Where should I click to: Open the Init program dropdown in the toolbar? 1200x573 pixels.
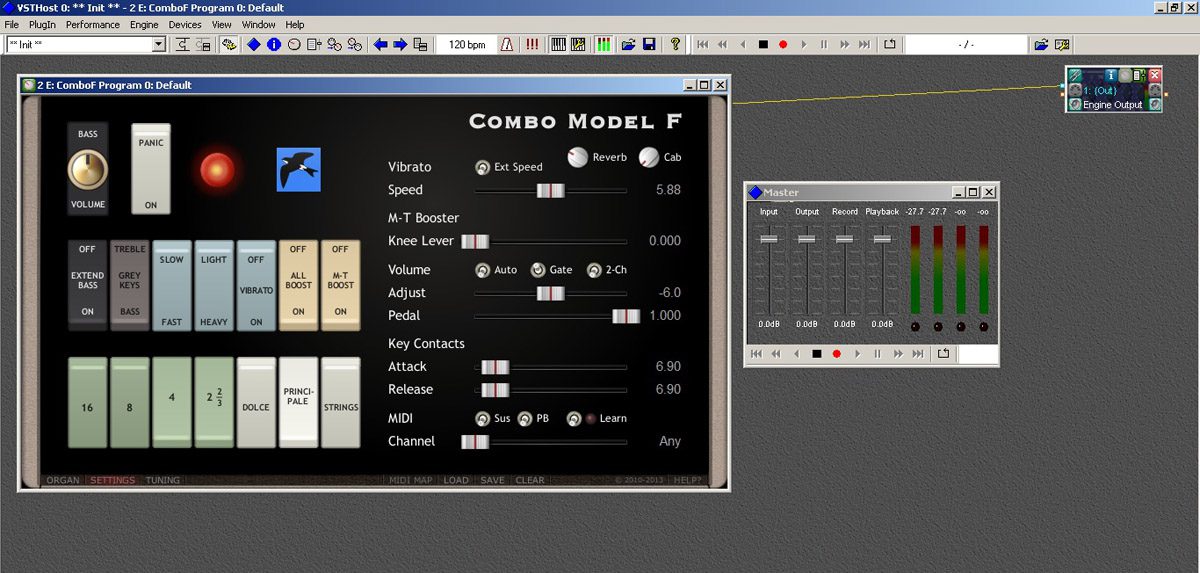click(158, 44)
